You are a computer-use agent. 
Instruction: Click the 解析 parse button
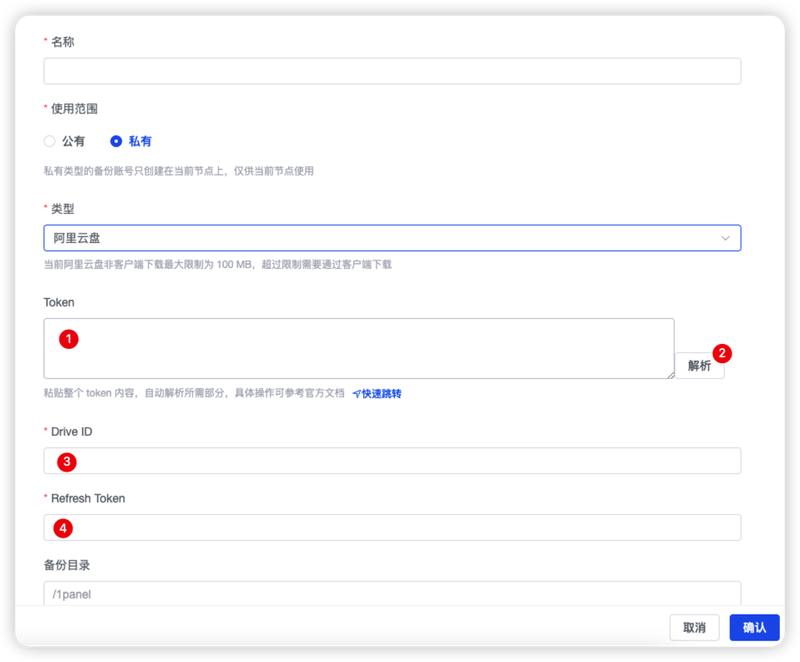click(x=699, y=366)
